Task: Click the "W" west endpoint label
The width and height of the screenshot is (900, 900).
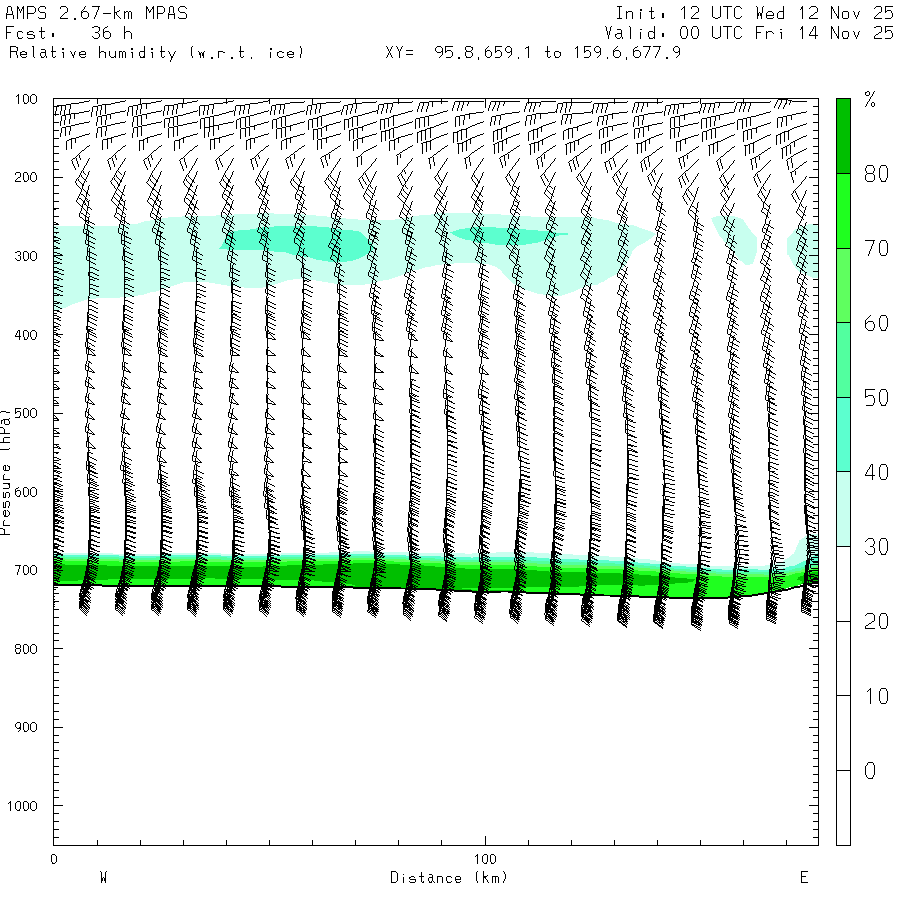Action: click(103, 878)
